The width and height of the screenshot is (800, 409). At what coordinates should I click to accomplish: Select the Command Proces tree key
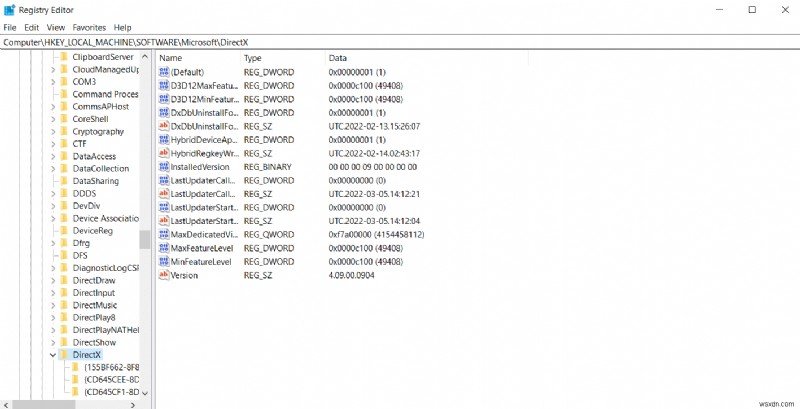click(105, 94)
